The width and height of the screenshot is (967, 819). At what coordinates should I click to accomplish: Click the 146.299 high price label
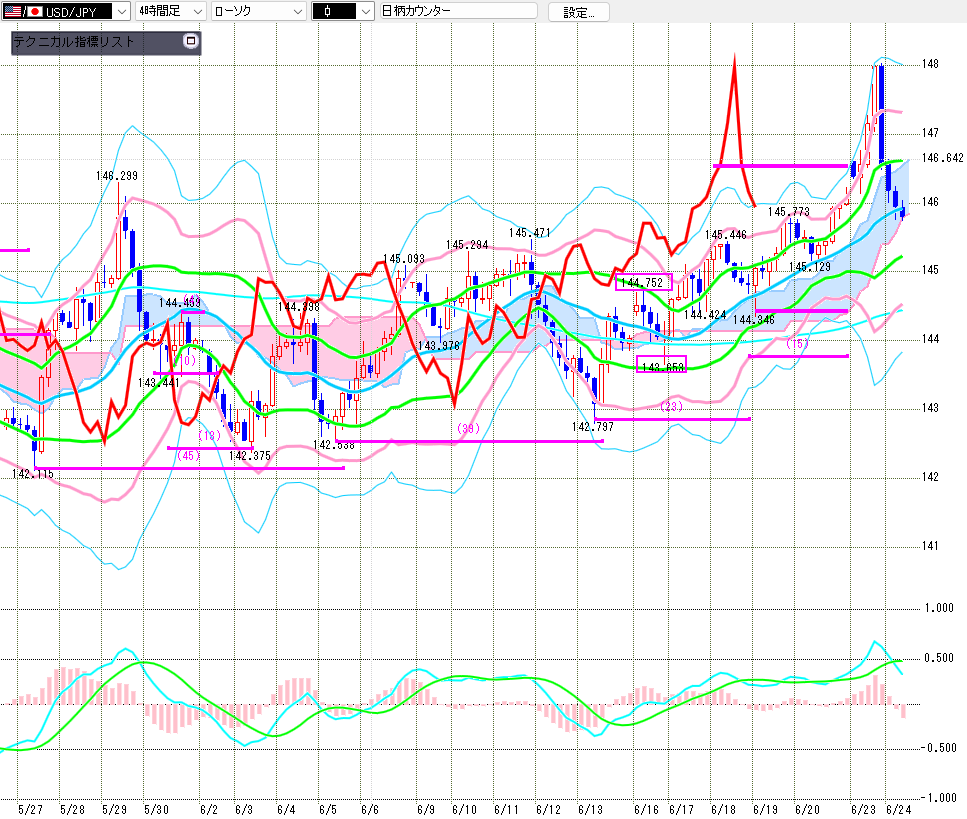tap(117, 176)
